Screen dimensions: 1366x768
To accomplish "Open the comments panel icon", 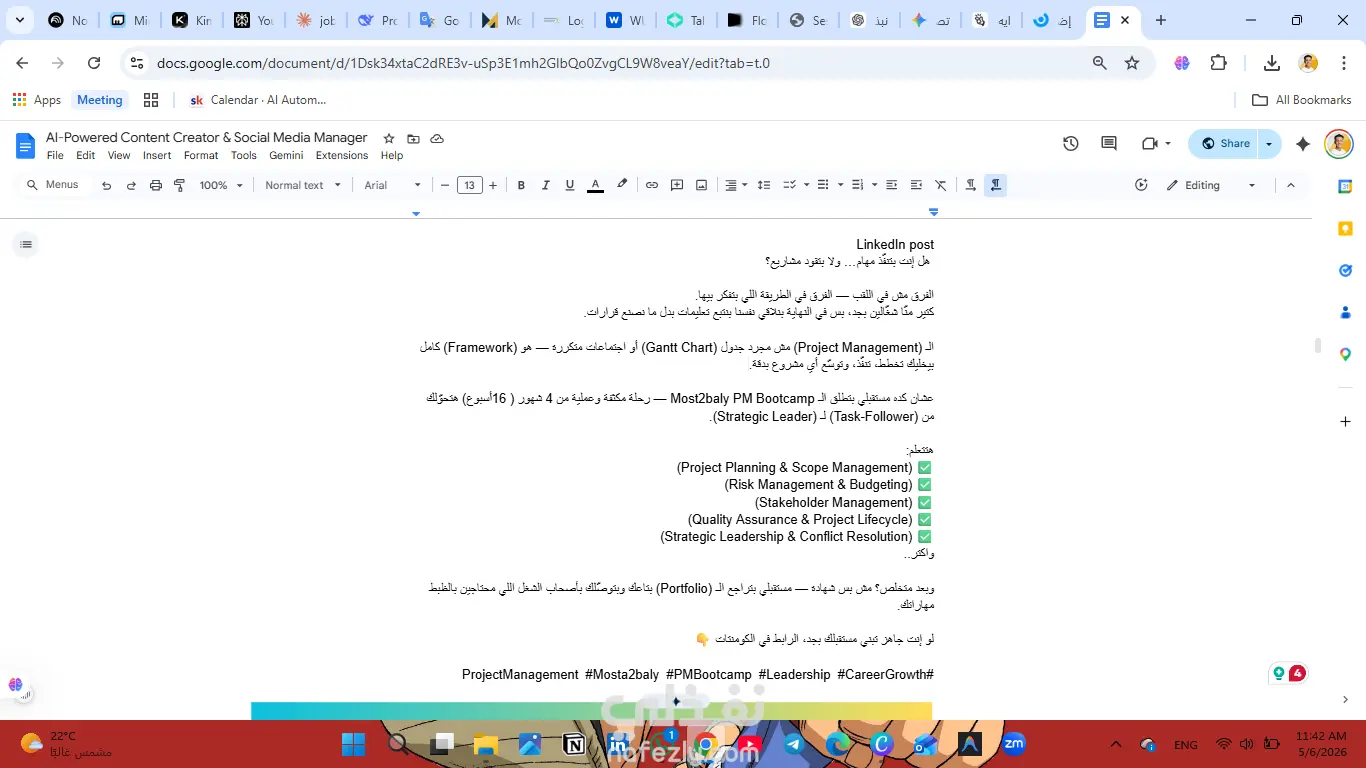I will click(x=1109, y=144).
